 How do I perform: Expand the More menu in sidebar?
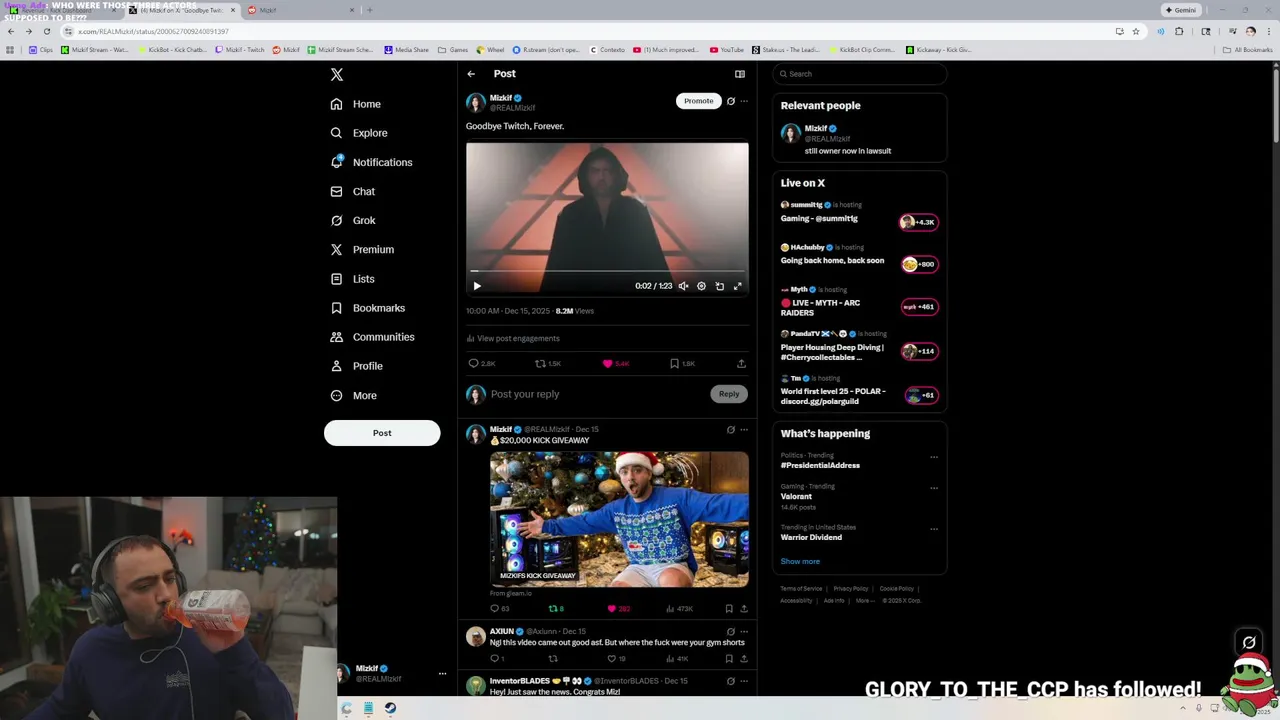354,395
